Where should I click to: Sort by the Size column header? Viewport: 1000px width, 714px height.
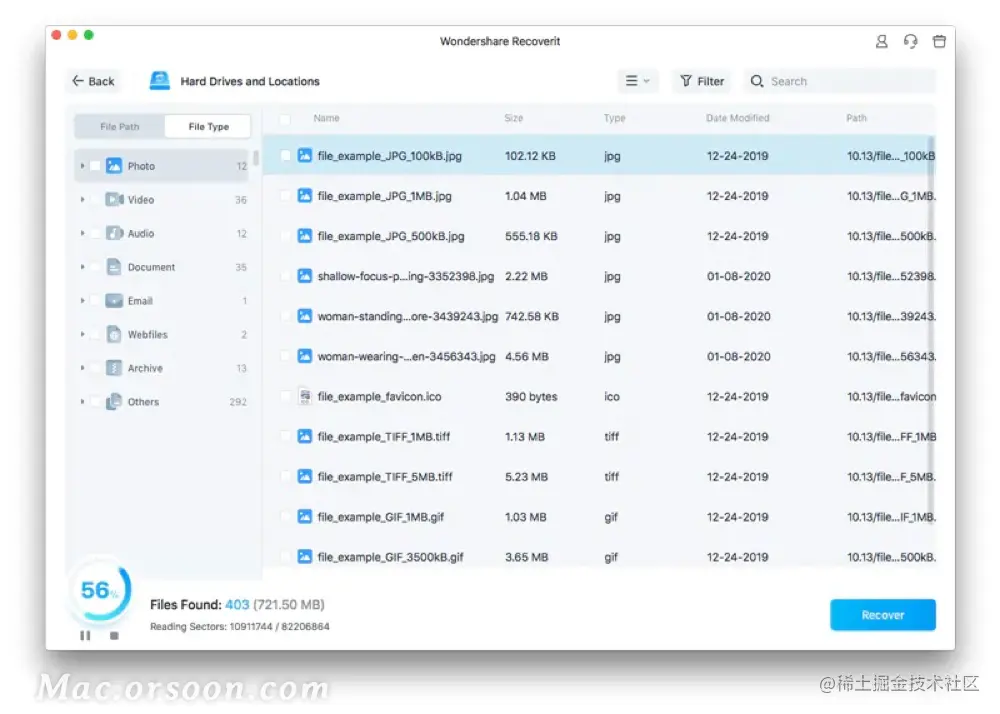pyautogui.click(x=513, y=118)
